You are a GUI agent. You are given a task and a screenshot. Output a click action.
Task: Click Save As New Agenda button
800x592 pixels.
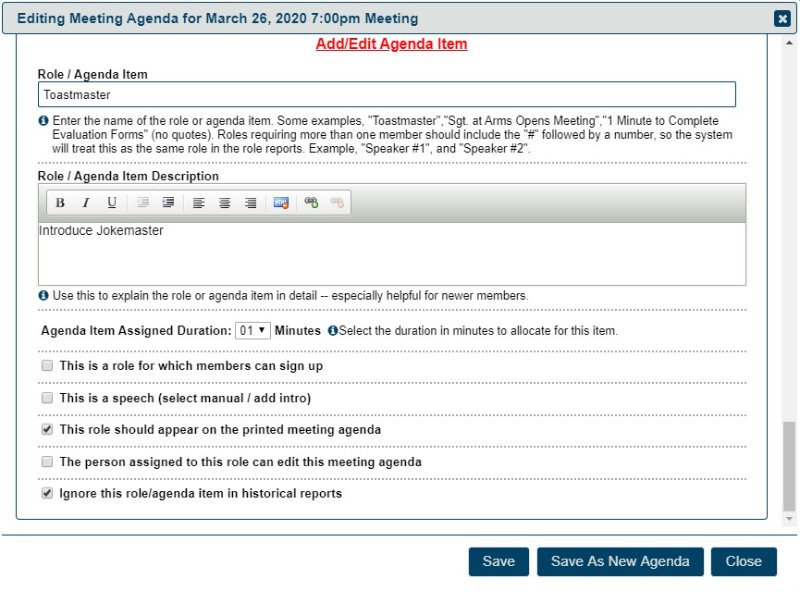[x=620, y=561]
